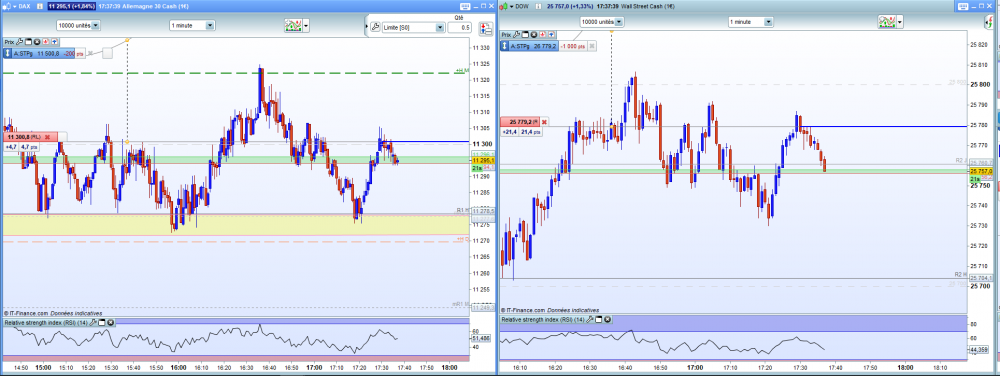Click DAX Relative strength index (RSI) label

(46, 322)
